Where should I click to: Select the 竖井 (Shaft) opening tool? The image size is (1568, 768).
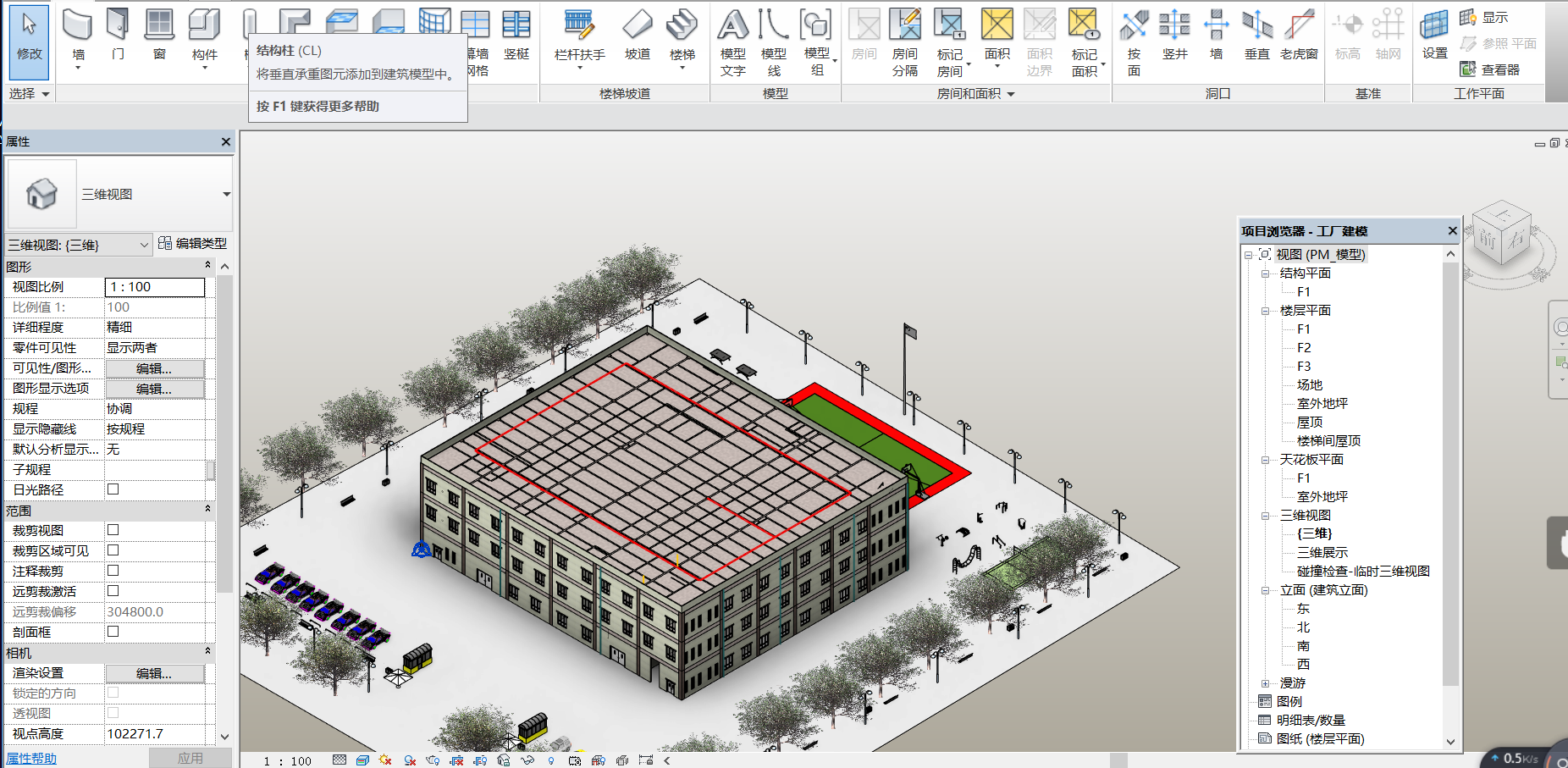click(1175, 36)
